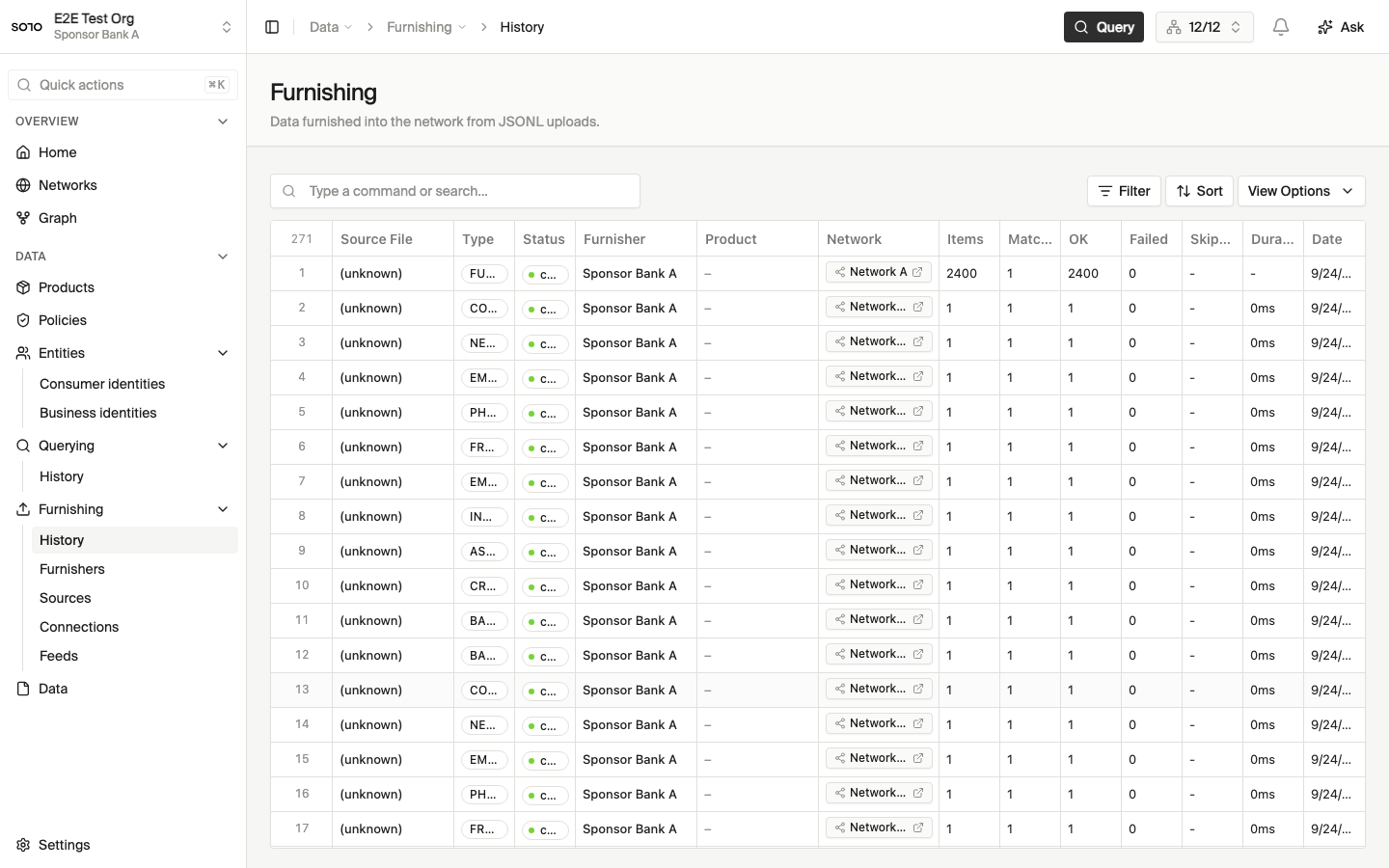The image size is (1389, 868).
Task: Focus the command or search field
Action: [455, 191]
